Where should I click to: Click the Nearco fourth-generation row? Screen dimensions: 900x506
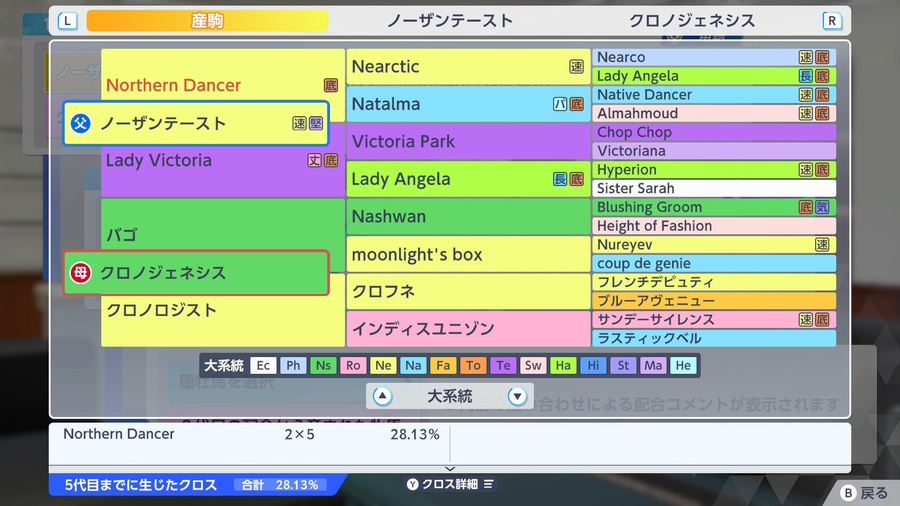coord(714,57)
